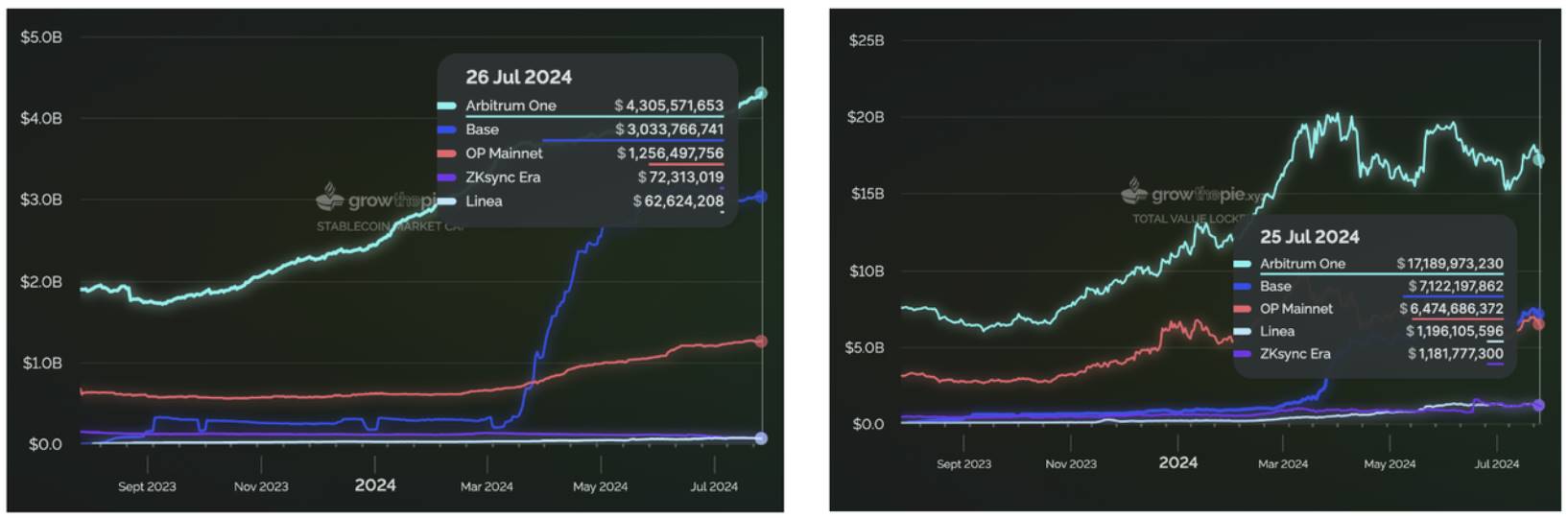The width and height of the screenshot is (1568, 518).
Task: Click the Mar 2024 axis label on left chart
Action: tap(487, 486)
